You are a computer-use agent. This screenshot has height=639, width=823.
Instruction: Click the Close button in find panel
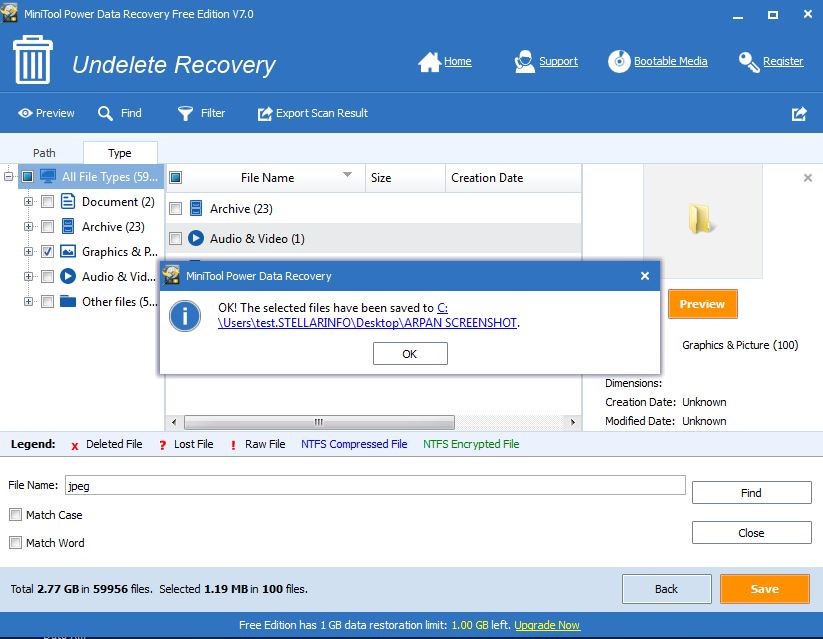click(751, 532)
